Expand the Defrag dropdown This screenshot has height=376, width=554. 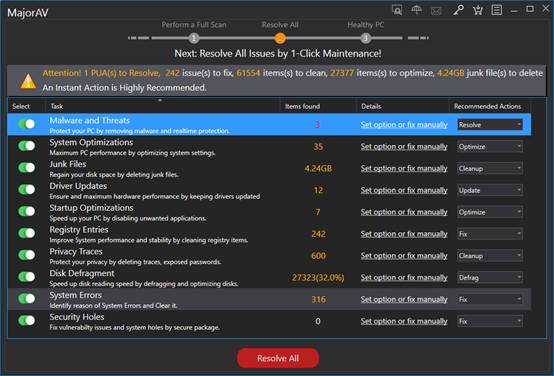[490, 277]
